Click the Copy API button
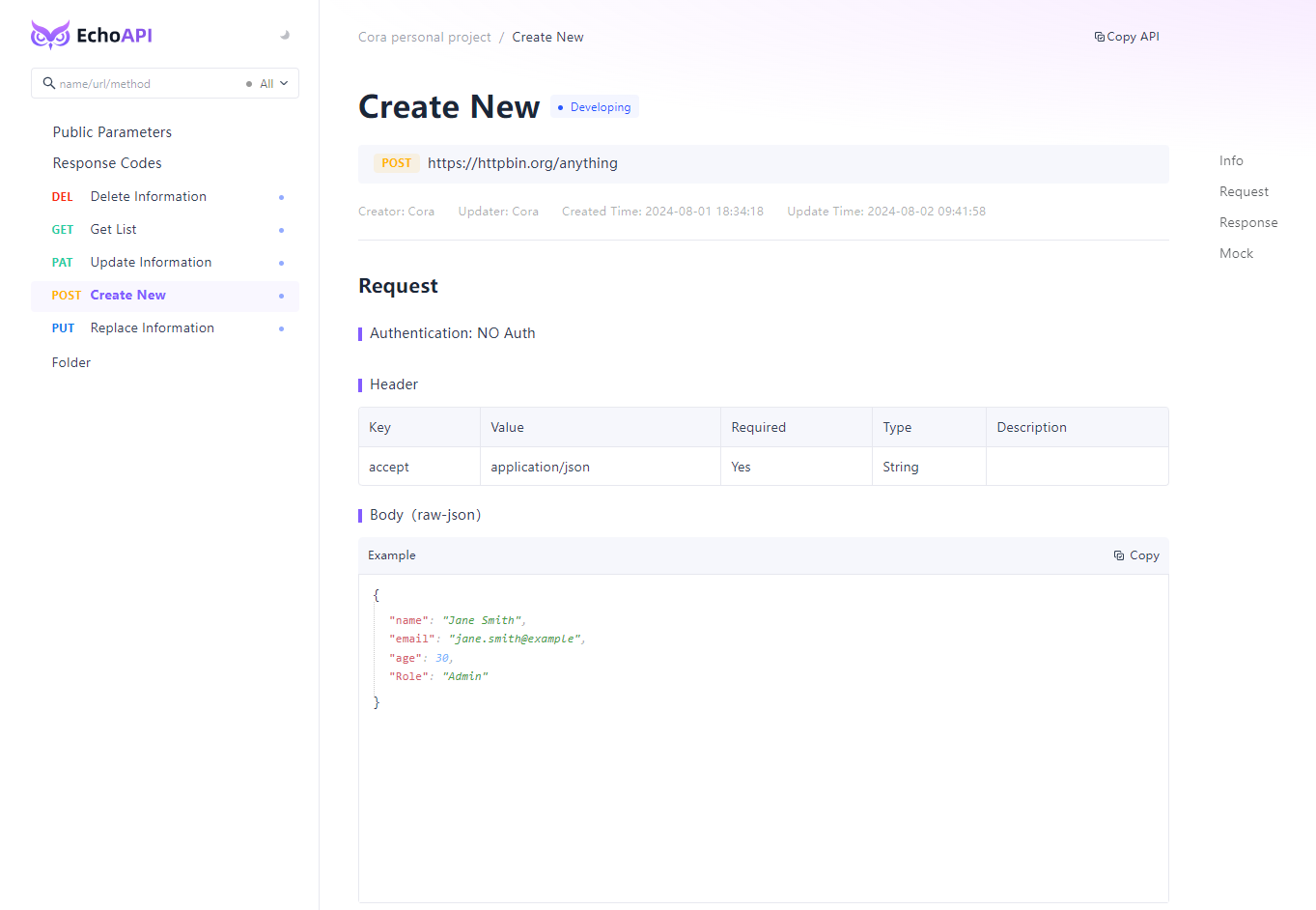Image resolution: width=1316 pixels, height=910 pixels. pyautogui.click(x=1127, y=37)
